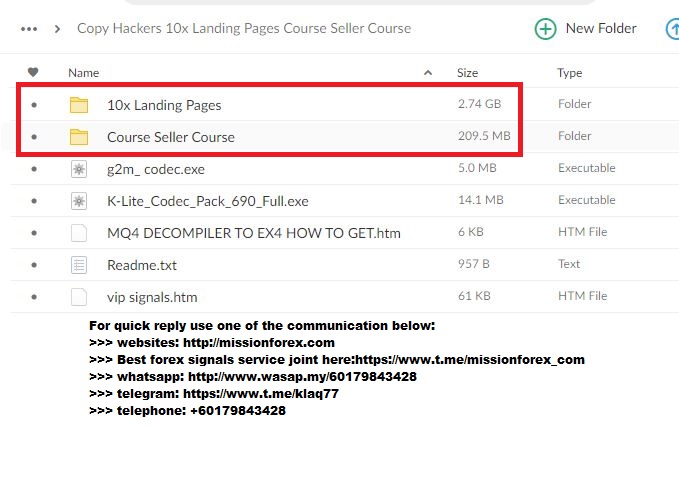Select K-Lite_Codec_Pack_690_Full.exe file
Viewport: 679px width, 490px height.
click(208, 201)
